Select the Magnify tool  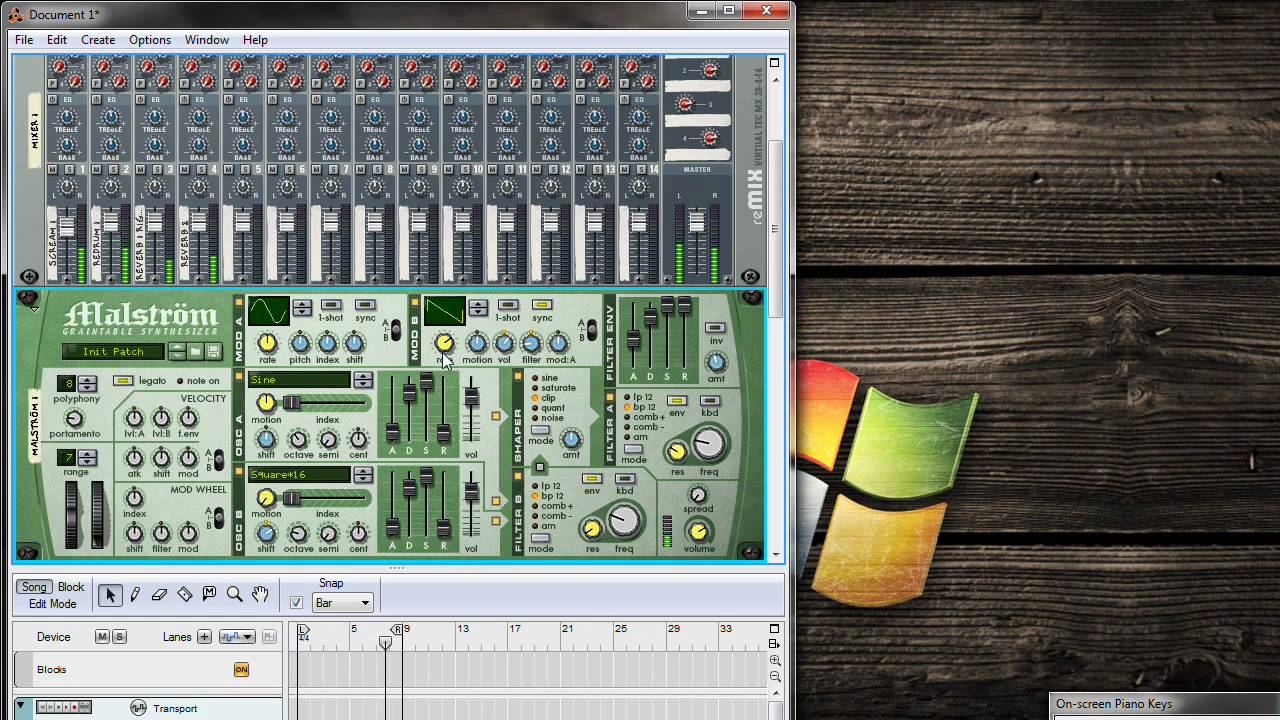235,595
